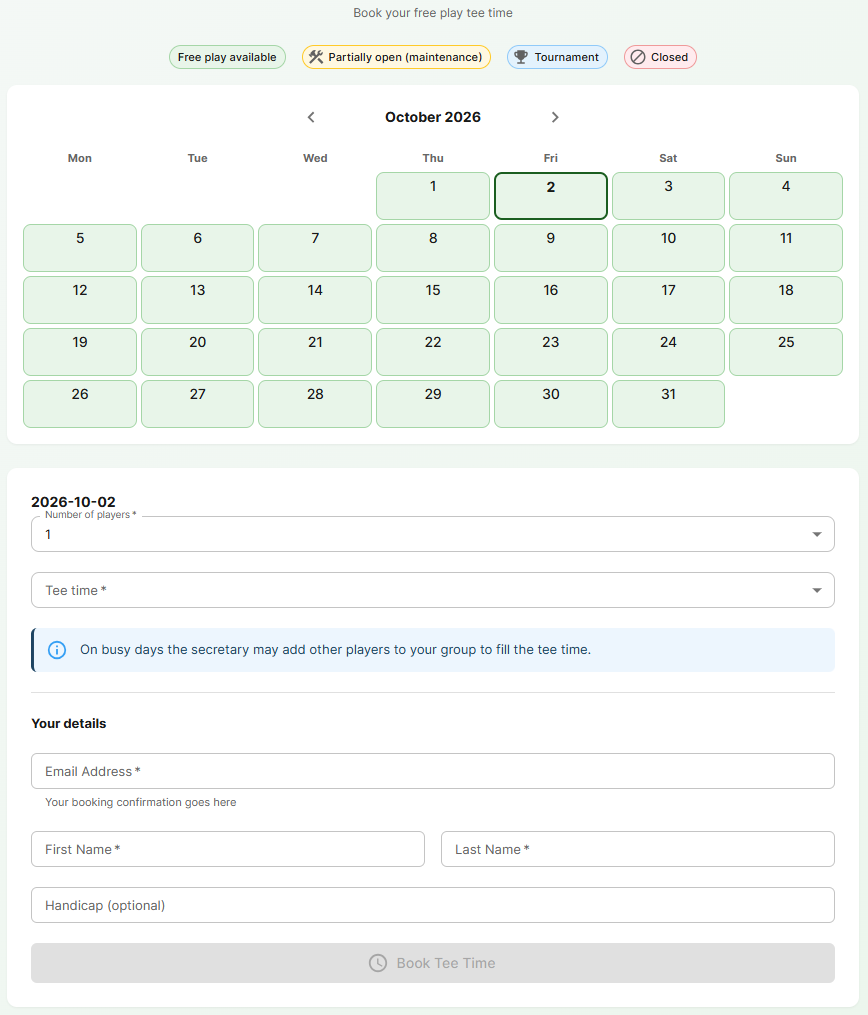Choose Saturday October 3
The width and height of the screenshot is (868, 1015).
click(668, 195)
